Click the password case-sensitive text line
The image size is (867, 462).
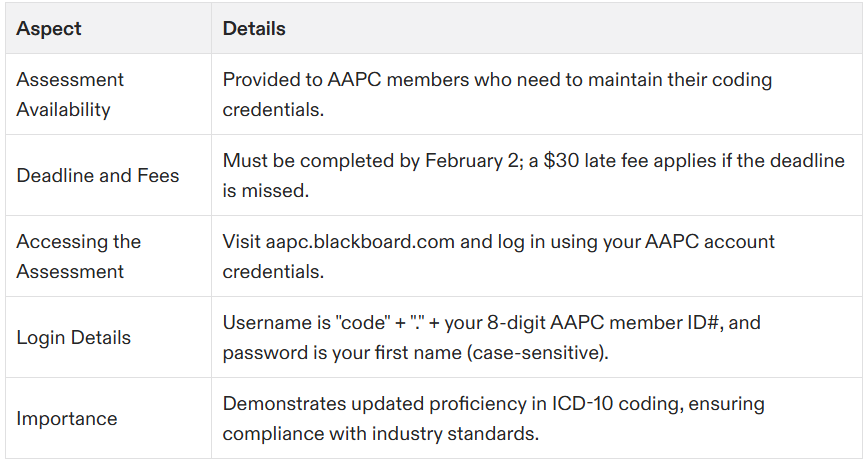pyautogui.click(x=415, y=353)
